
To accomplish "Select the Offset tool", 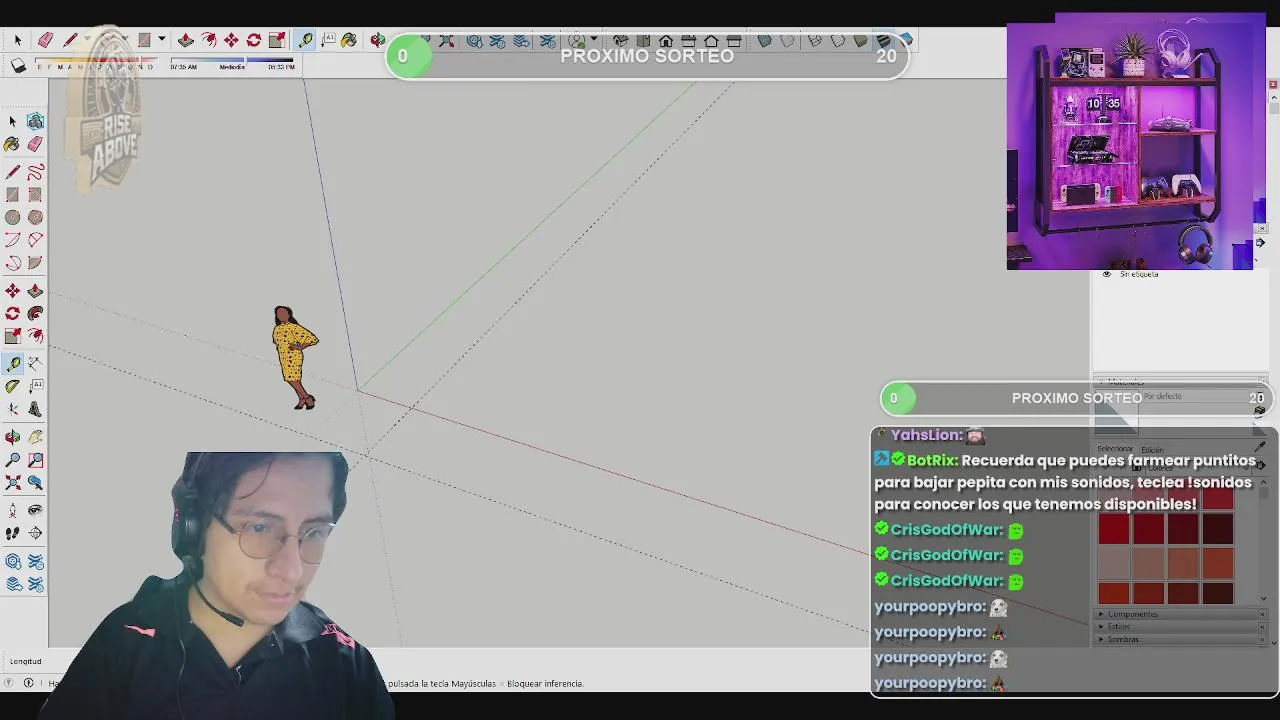I will coord(35,336).
